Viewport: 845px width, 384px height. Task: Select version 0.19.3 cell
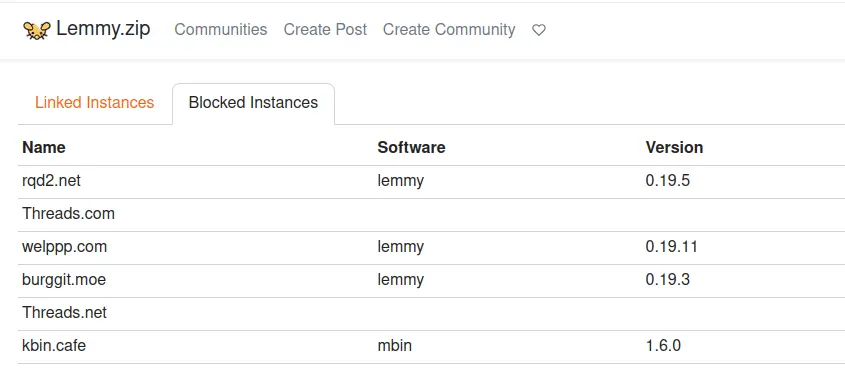coord(668,280)
